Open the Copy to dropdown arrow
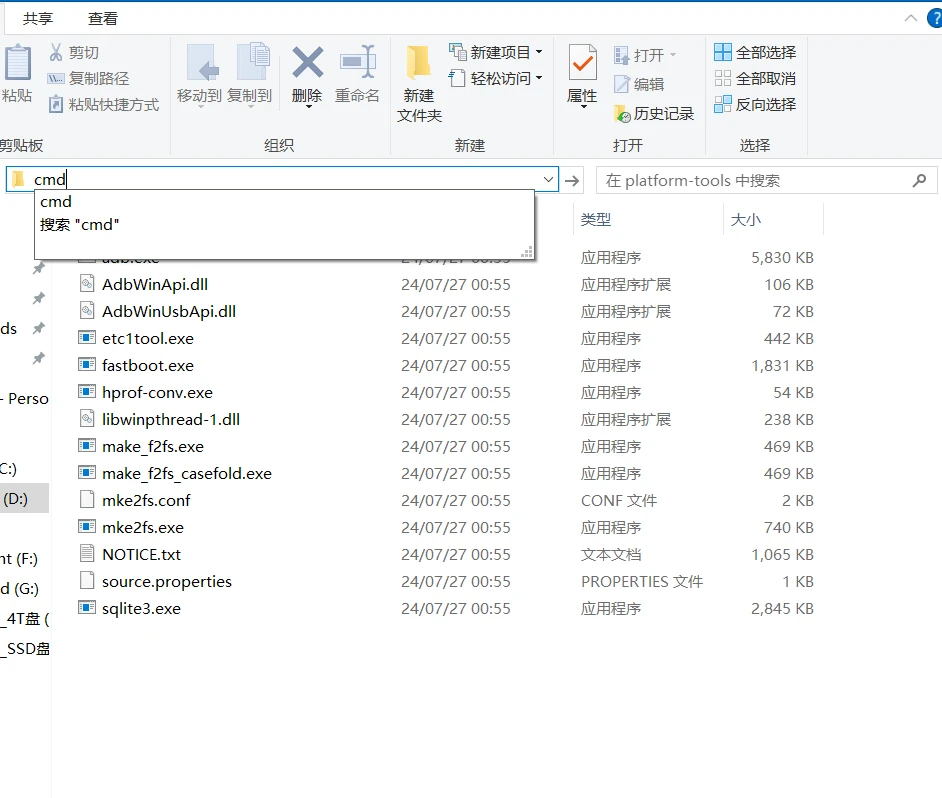942x798 pixels. click(251, 107)
